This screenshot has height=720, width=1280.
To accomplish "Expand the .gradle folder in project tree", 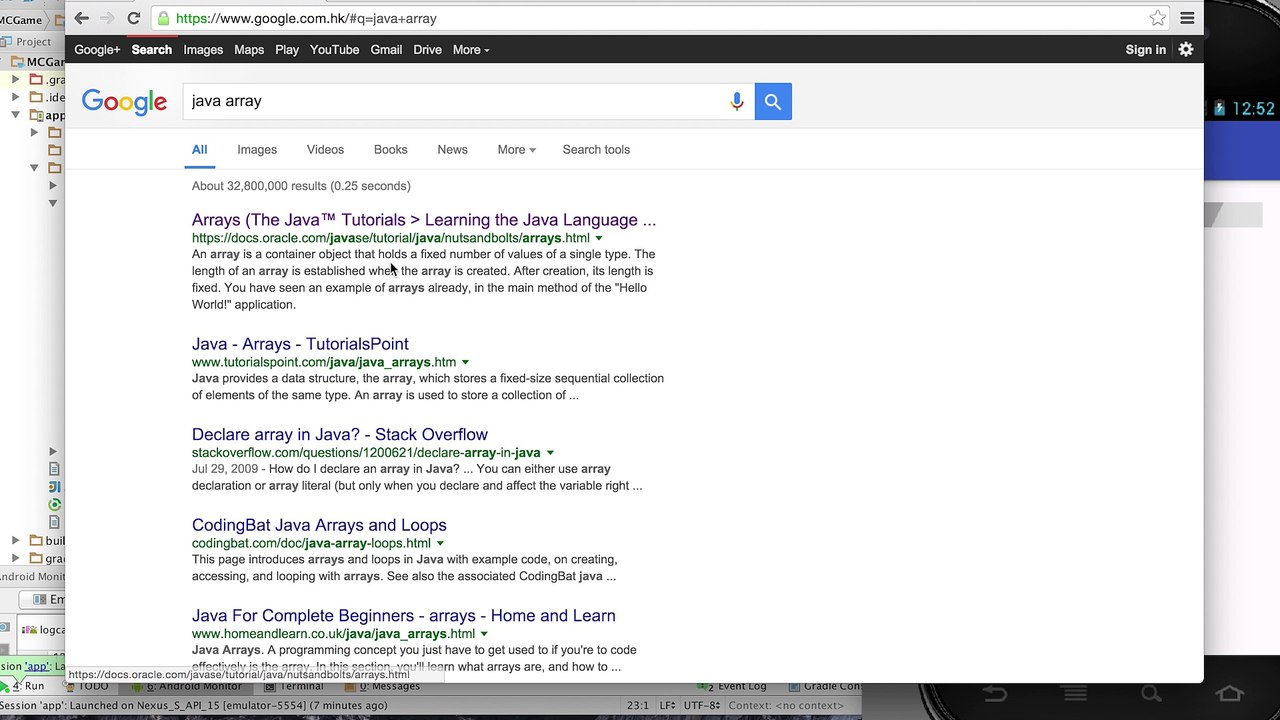I will click(x=15, y=80).
